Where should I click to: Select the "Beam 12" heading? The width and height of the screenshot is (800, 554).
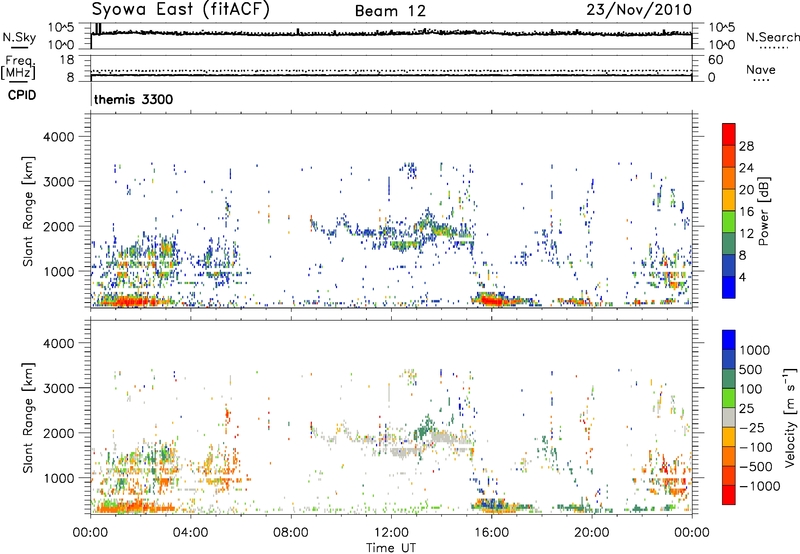[390, 11]
